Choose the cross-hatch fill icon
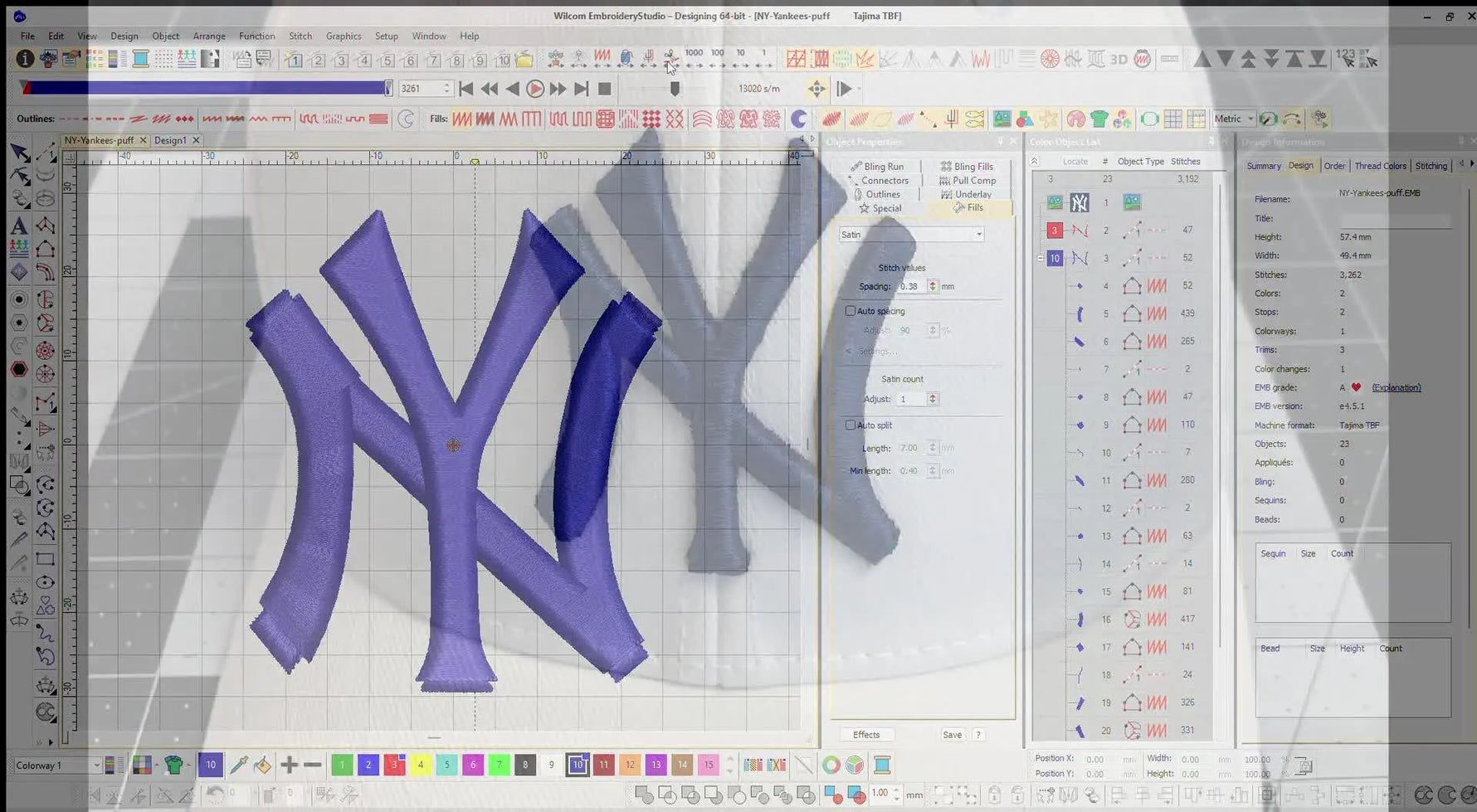This screenshot has width=1477, height=812. point(675,119)
